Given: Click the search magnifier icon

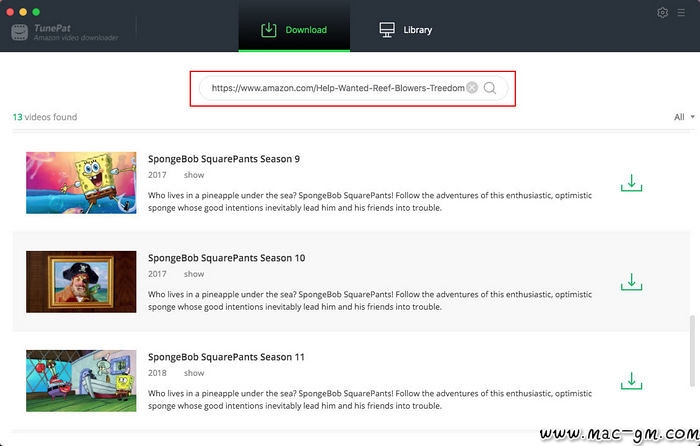Looking at the screenshot, I should 490,88.
